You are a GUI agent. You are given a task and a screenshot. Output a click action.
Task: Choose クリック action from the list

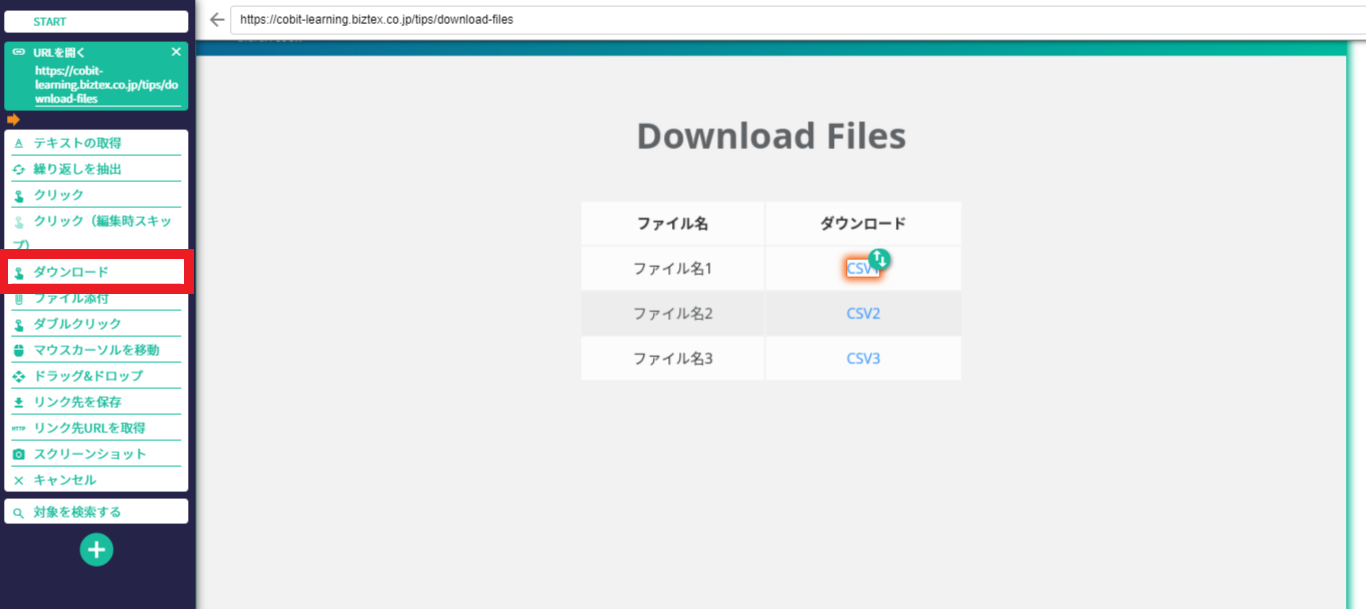pos(96,195)
